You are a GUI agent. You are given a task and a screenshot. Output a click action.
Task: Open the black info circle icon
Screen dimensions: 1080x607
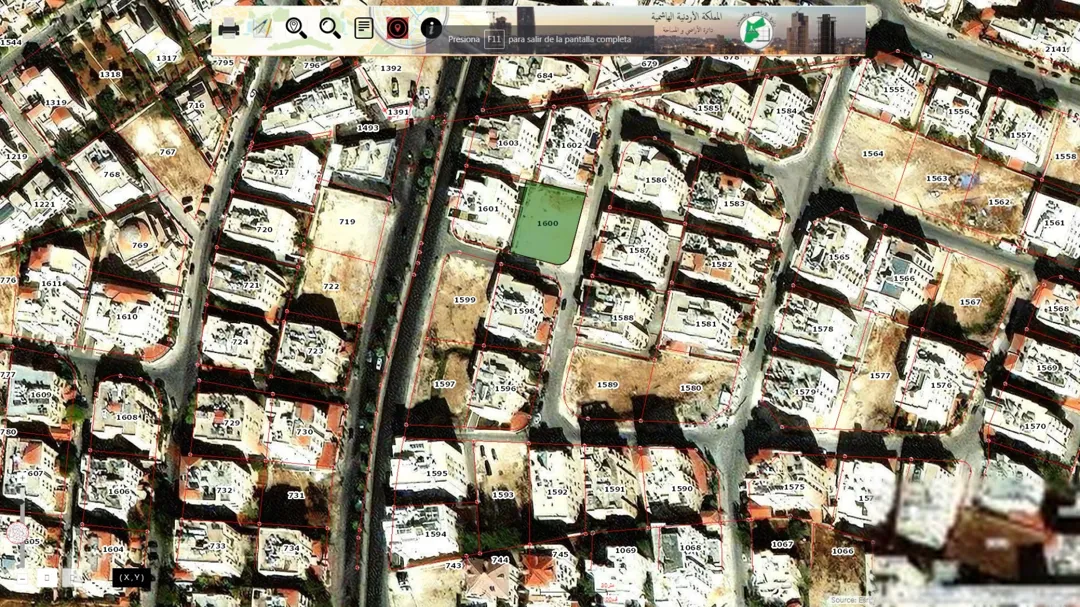(x=431, y=28)
